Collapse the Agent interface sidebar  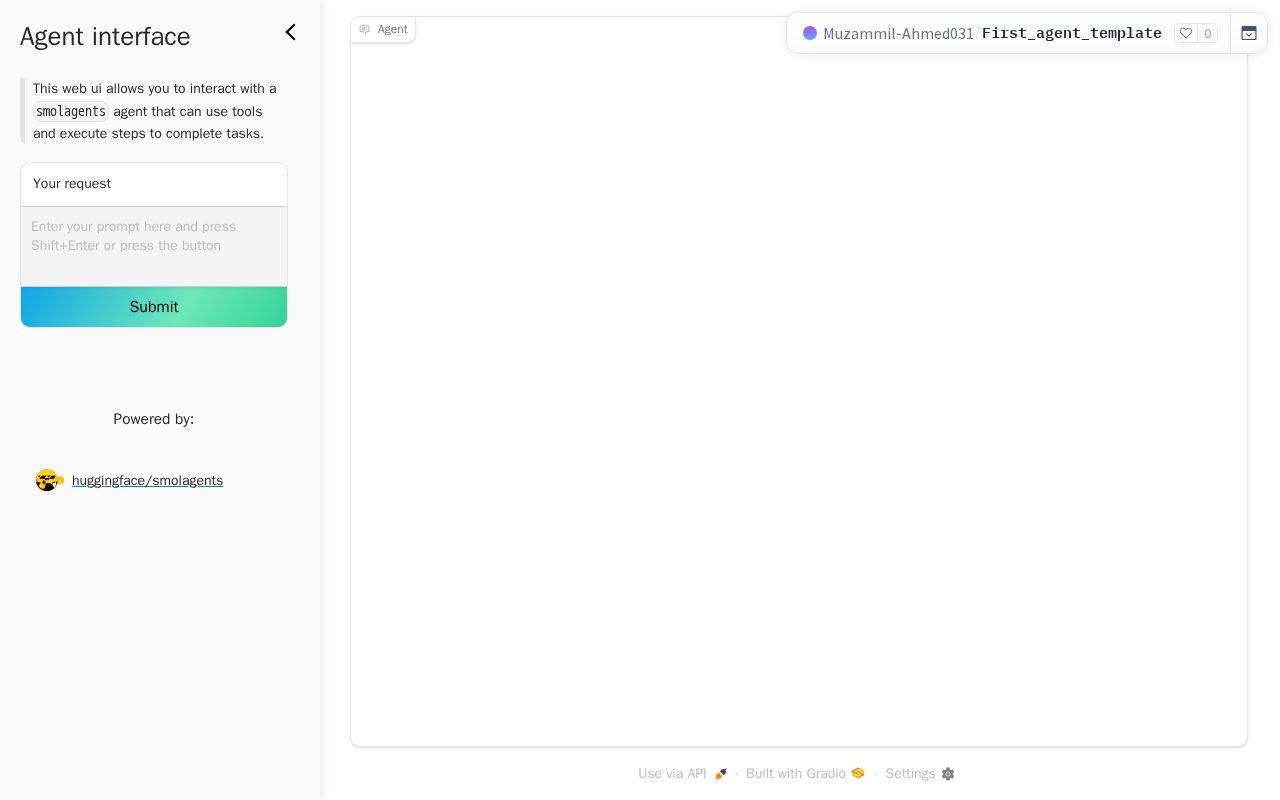click(290, 32)
